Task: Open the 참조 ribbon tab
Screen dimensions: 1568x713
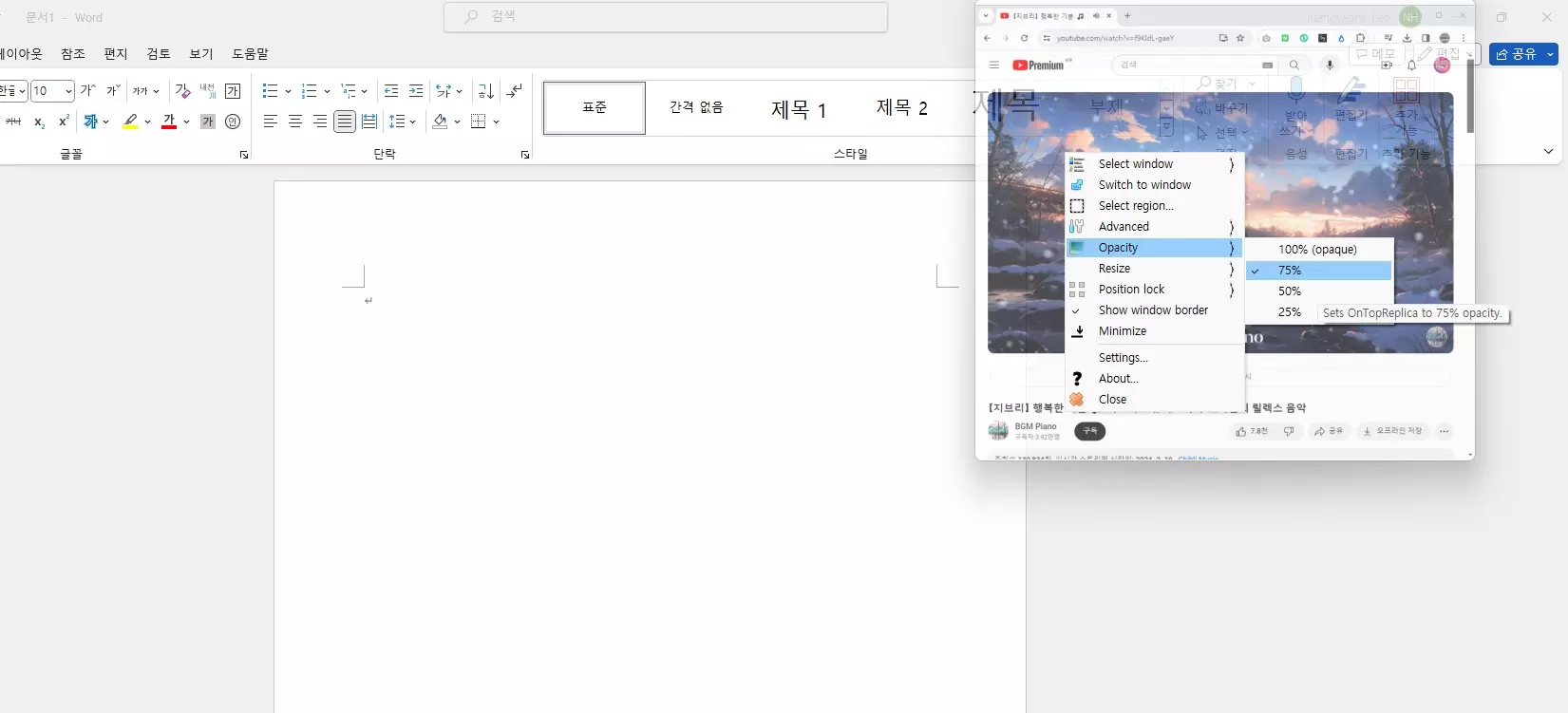Action: [x=73, y=54]
